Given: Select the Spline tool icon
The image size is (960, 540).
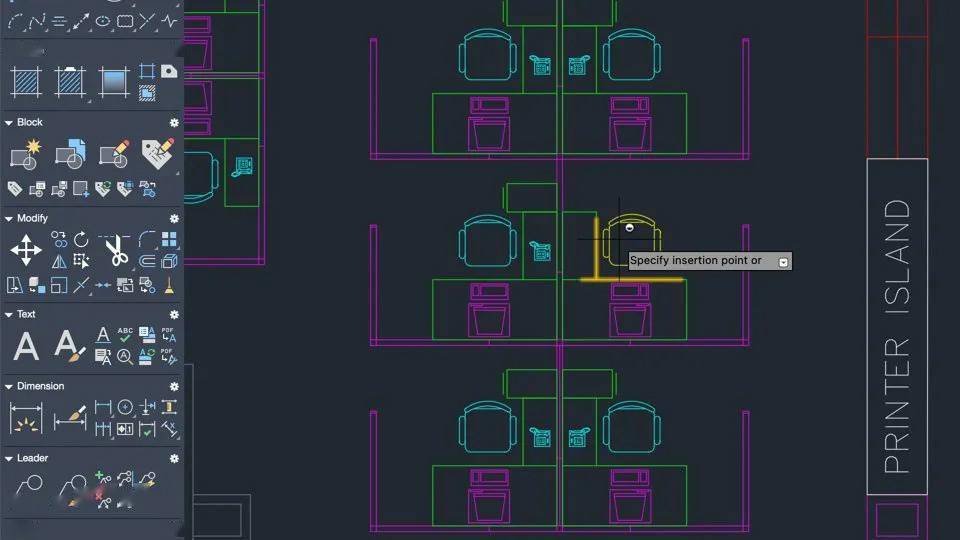Looking at the screenshot, I should coord(37,22).
